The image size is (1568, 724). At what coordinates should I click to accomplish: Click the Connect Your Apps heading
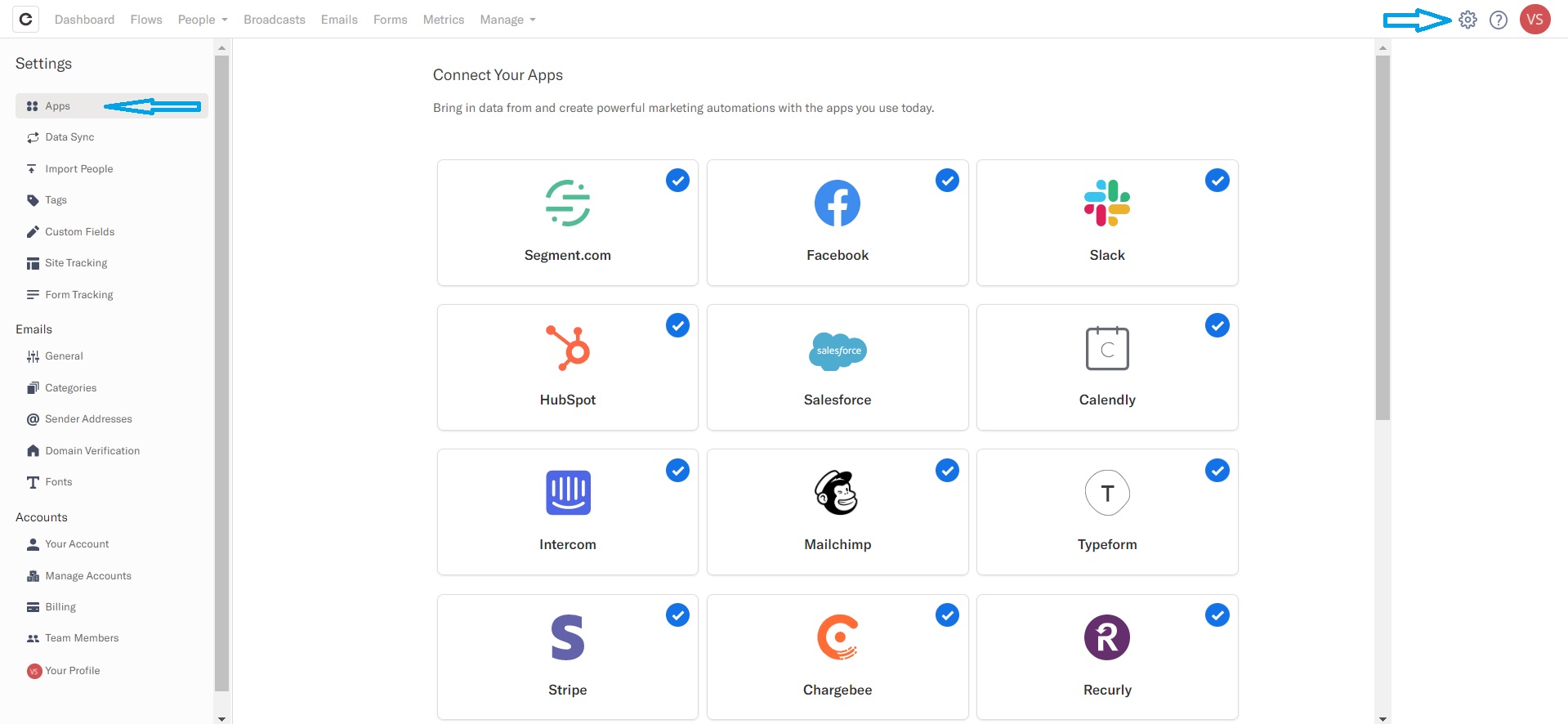pos(498,75)
